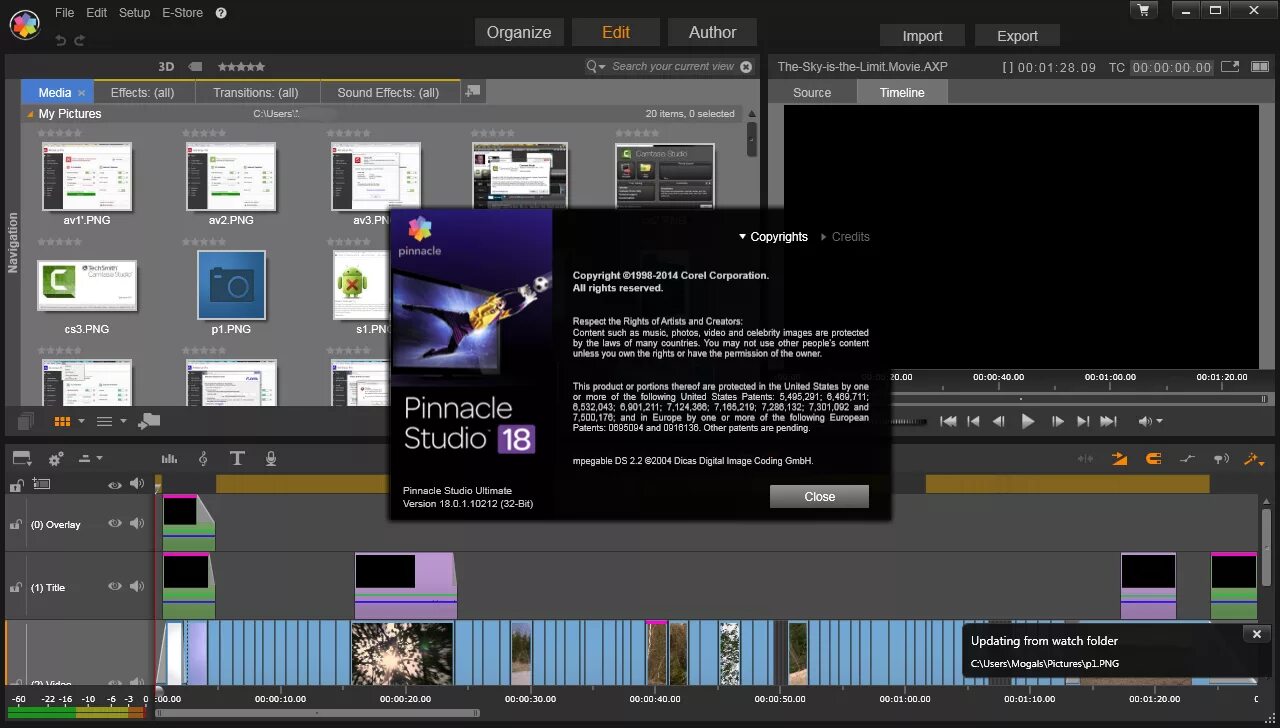Click the tag filter icon beside 3D
1280x728 pixels.
pos(196,66)
